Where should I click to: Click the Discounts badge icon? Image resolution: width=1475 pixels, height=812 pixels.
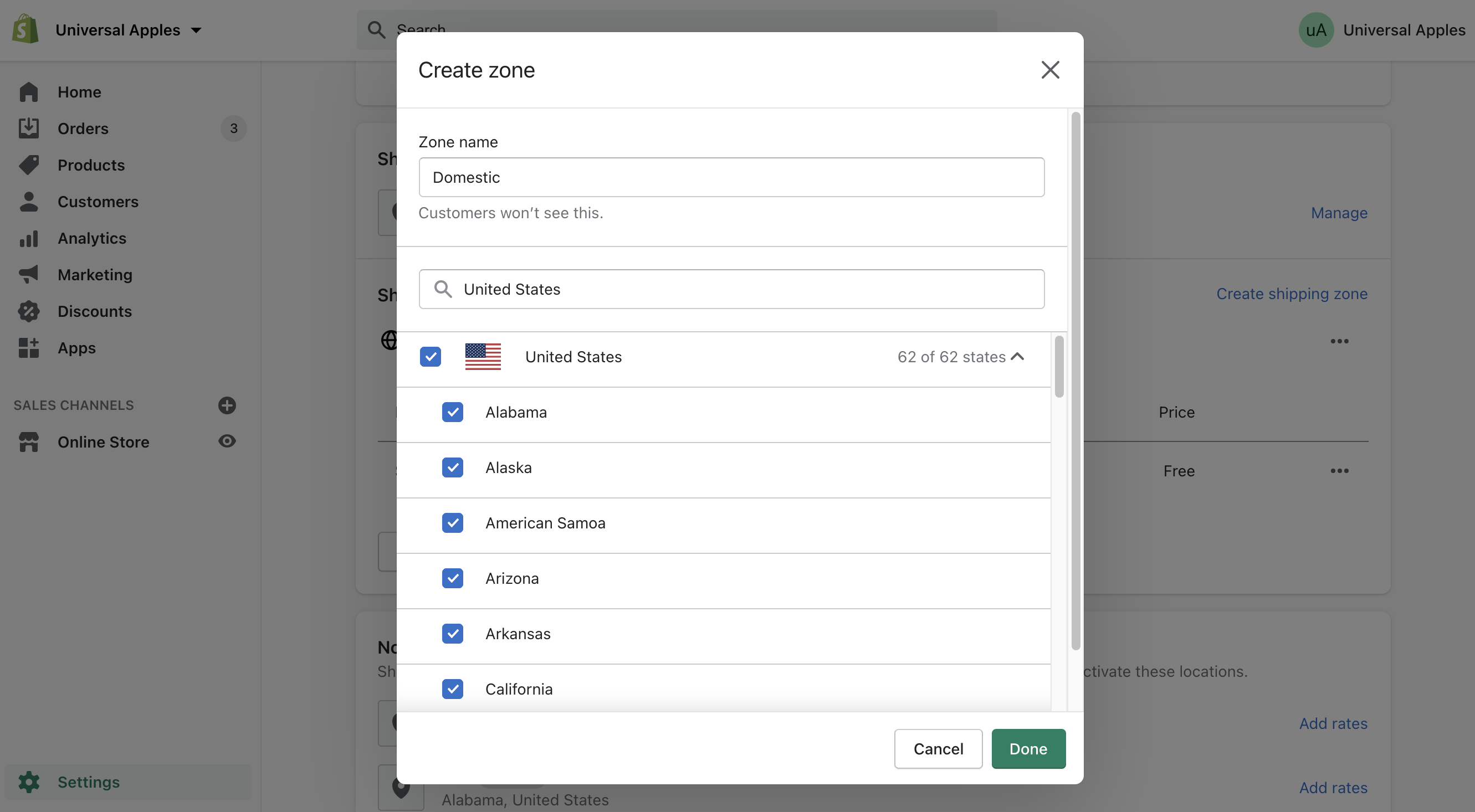point(29,311)
